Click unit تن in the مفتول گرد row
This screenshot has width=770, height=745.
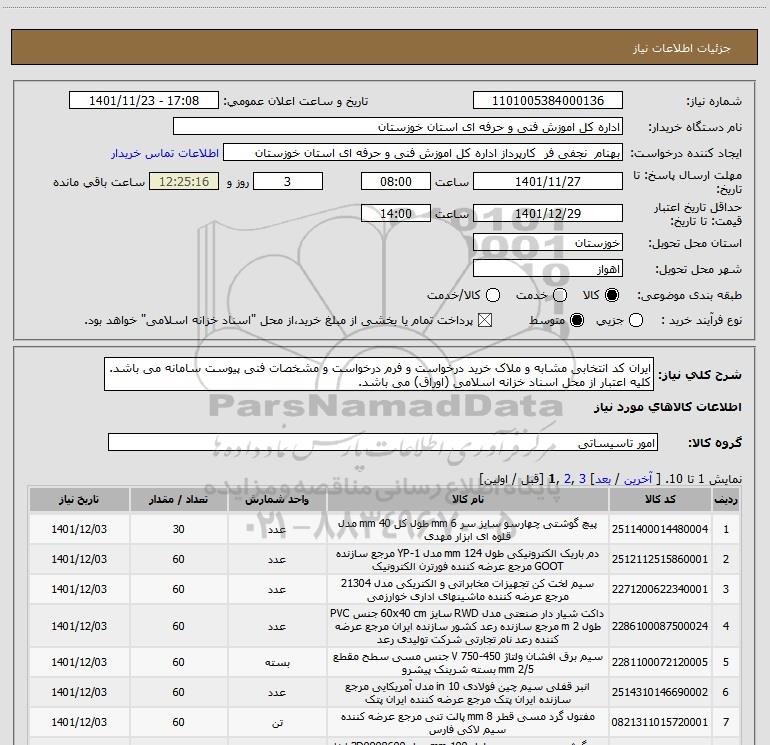coord(277,722)
